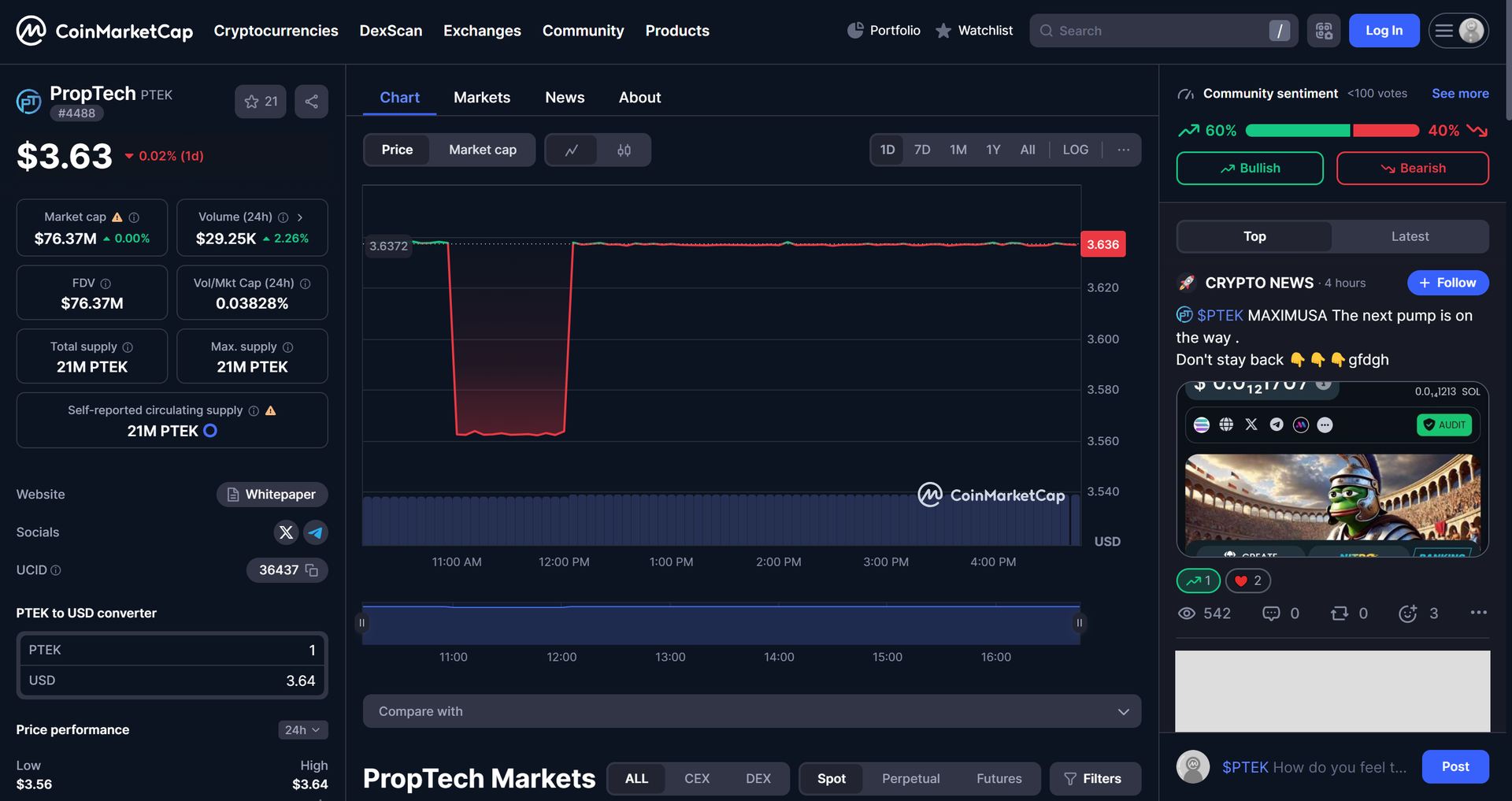Open the QR code app icon in header
Image resolution: width=1512 pixels, height=801 pixels.
point(1324,31)
